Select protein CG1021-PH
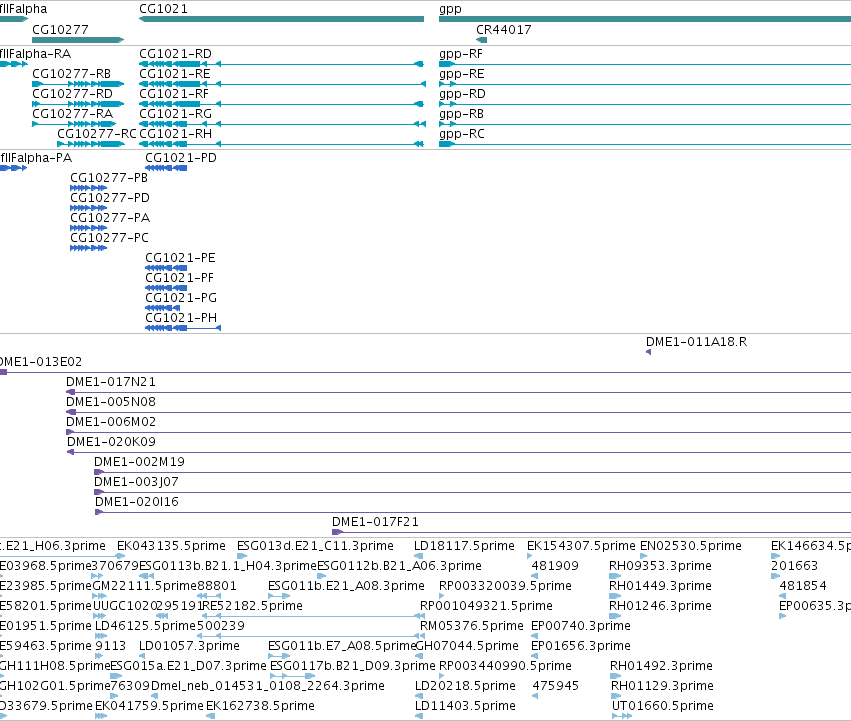The height and width of the screenshot is (721, 851). coord(183,328)
